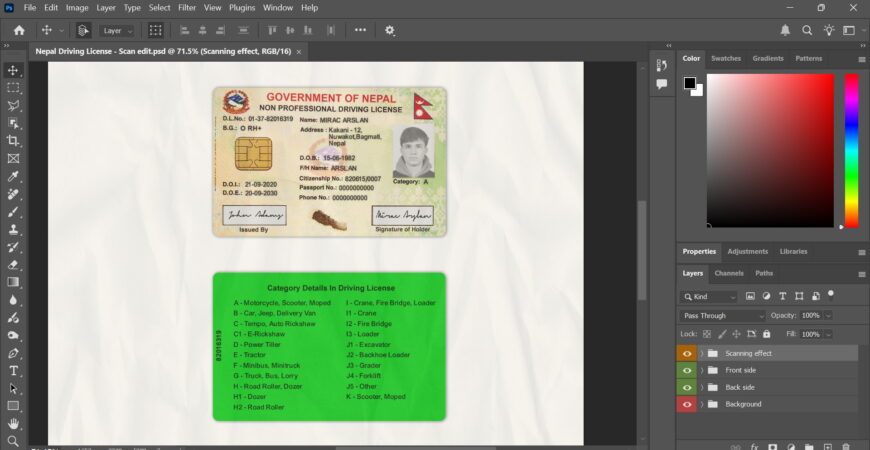870x450 pixels.
Task: Toggle lock all padlock icon
Action: [x=766, y=334]
